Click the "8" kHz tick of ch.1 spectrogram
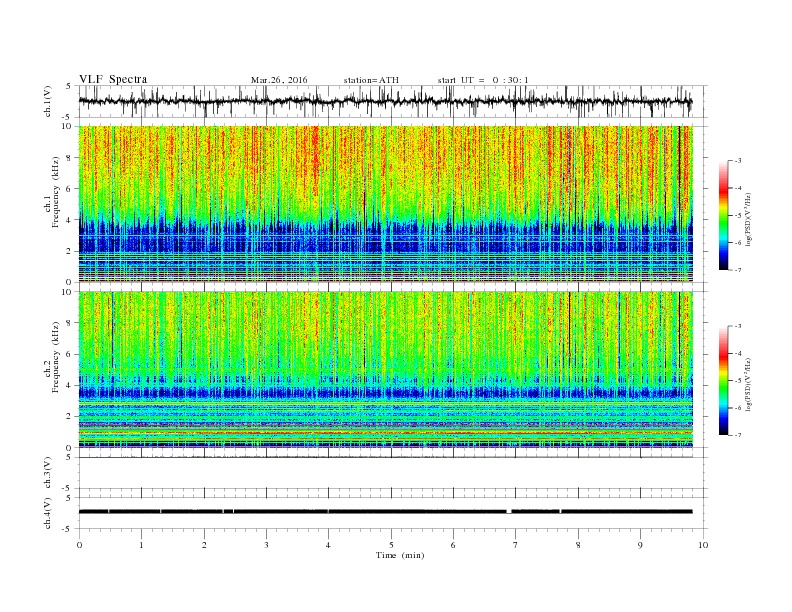This screenshot has height=612, width=792. (x=70, y=158)
